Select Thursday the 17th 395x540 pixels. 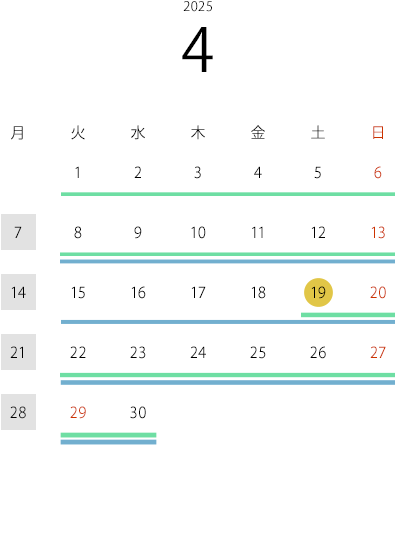198,292
